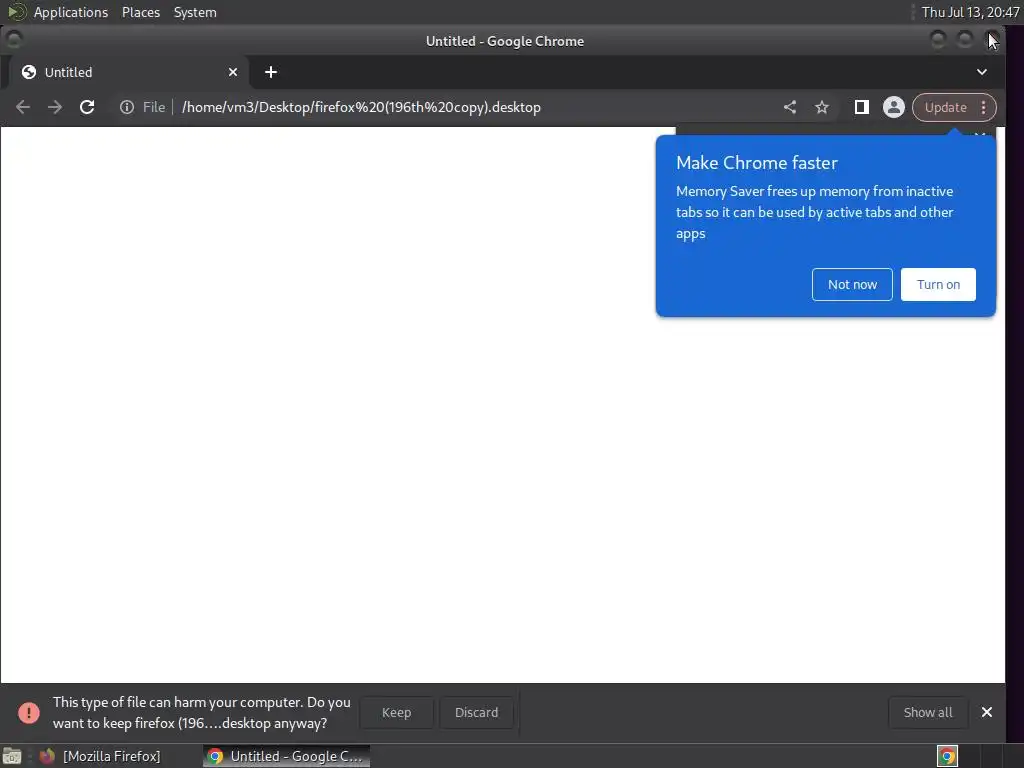Viewport: 1024px width, 768px height.
Task: Open Chrome three-dot menu
Action: point(984,107)
